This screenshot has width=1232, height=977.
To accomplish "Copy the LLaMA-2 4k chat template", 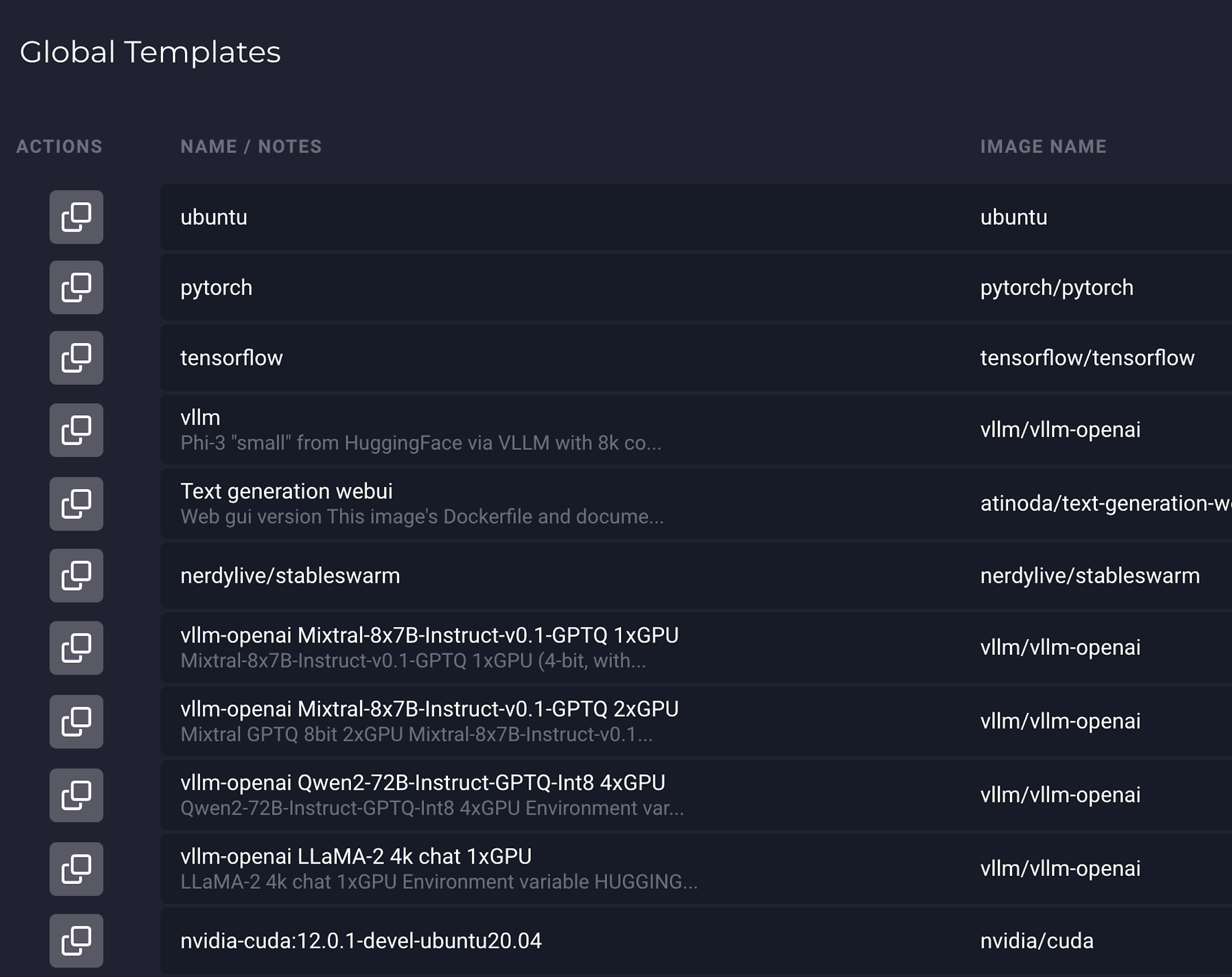I will click(x=76, y=868).
